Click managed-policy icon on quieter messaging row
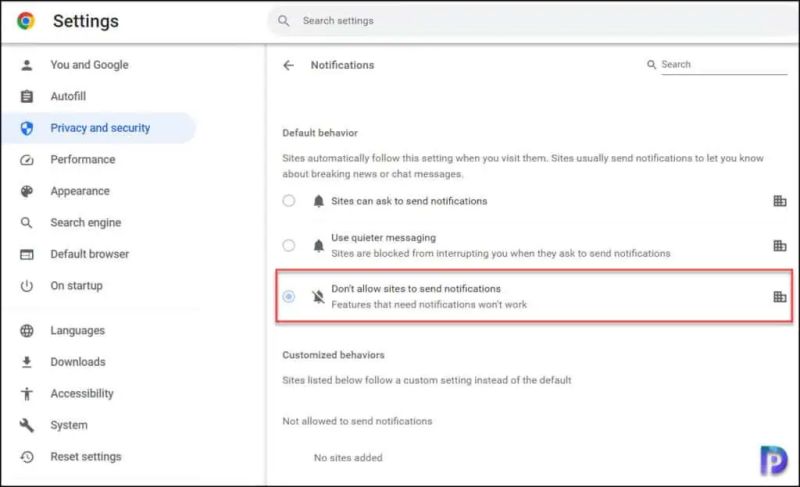 tap(780, 246)
